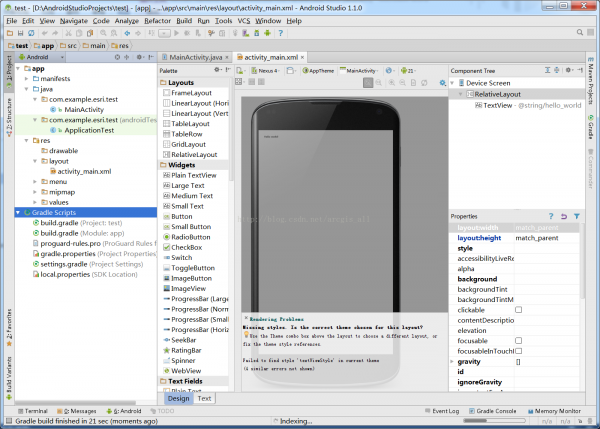
Task: Open the AVD Manager icon
Action: pyautogui.click(x=246, y=33)
